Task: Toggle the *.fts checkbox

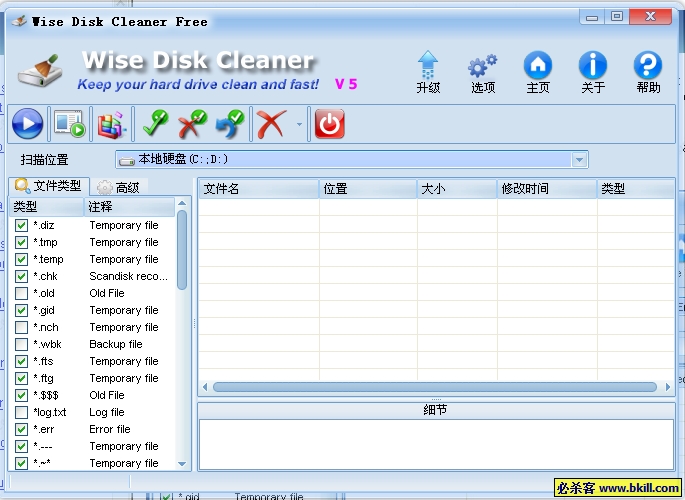Action: 21,361
